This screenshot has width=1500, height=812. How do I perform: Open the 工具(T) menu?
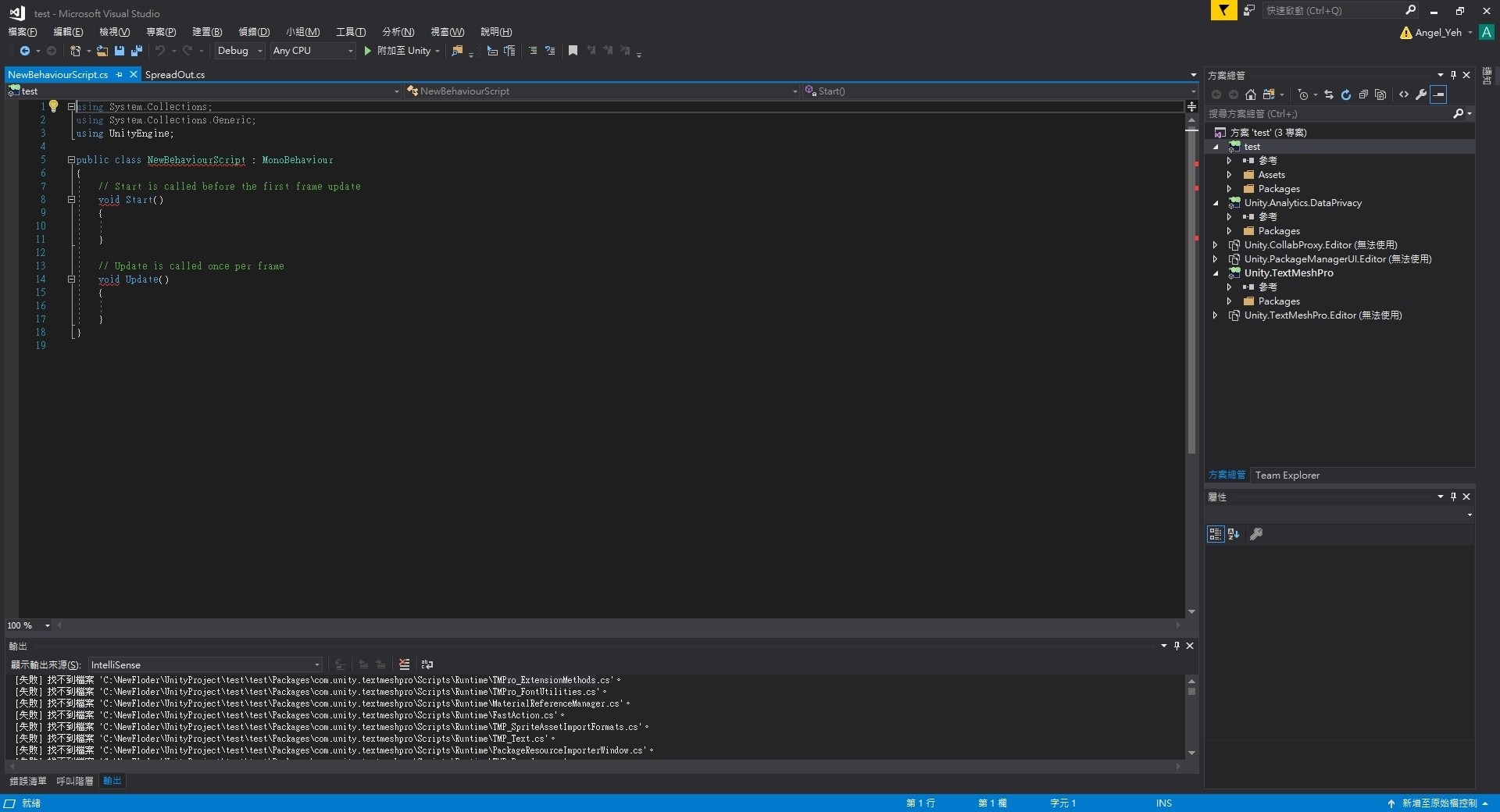[351, 32]
